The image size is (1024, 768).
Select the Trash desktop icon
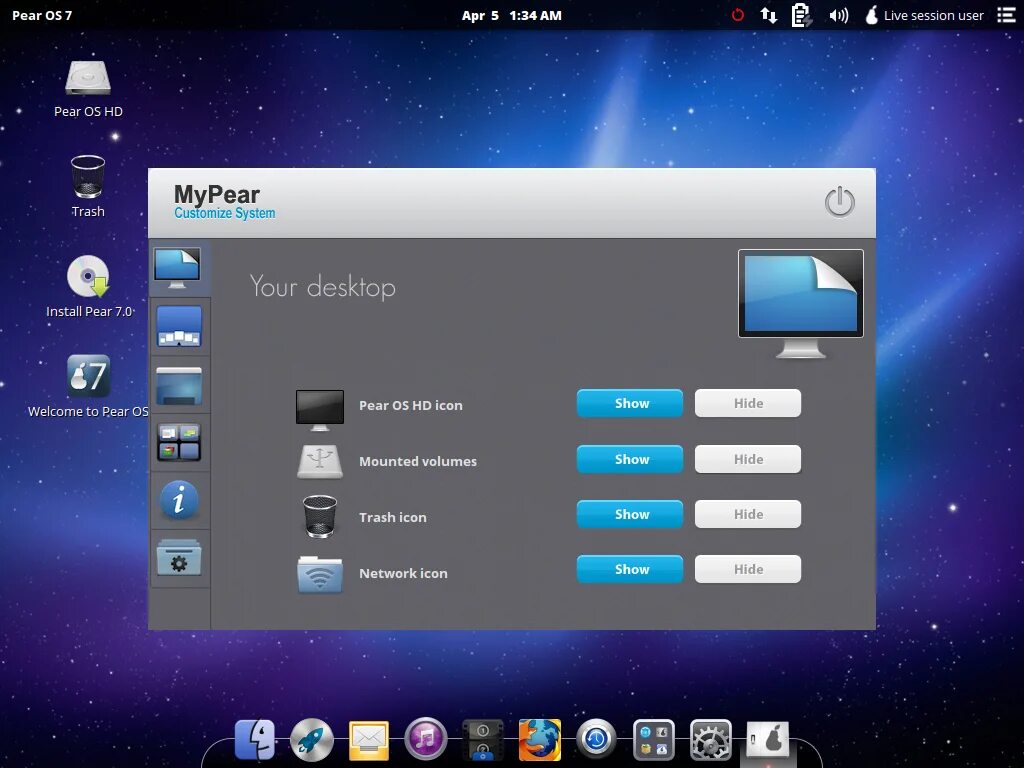point(88,186)
